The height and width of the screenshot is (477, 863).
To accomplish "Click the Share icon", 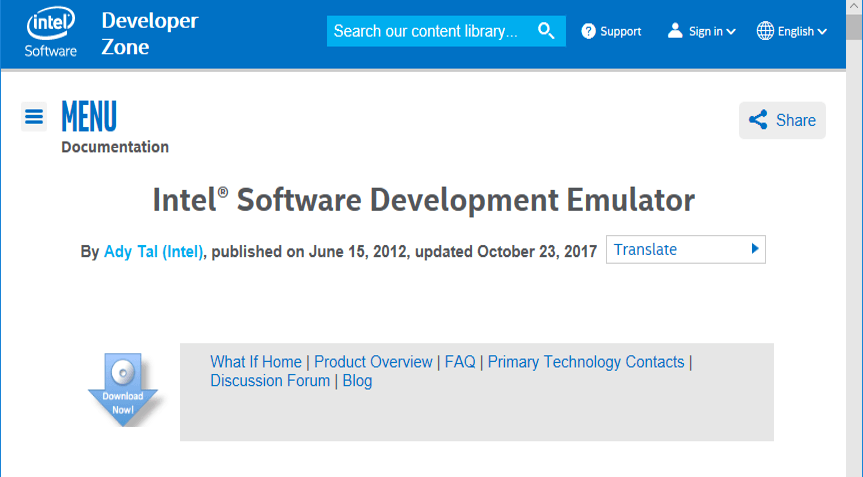I will point(758,120).
